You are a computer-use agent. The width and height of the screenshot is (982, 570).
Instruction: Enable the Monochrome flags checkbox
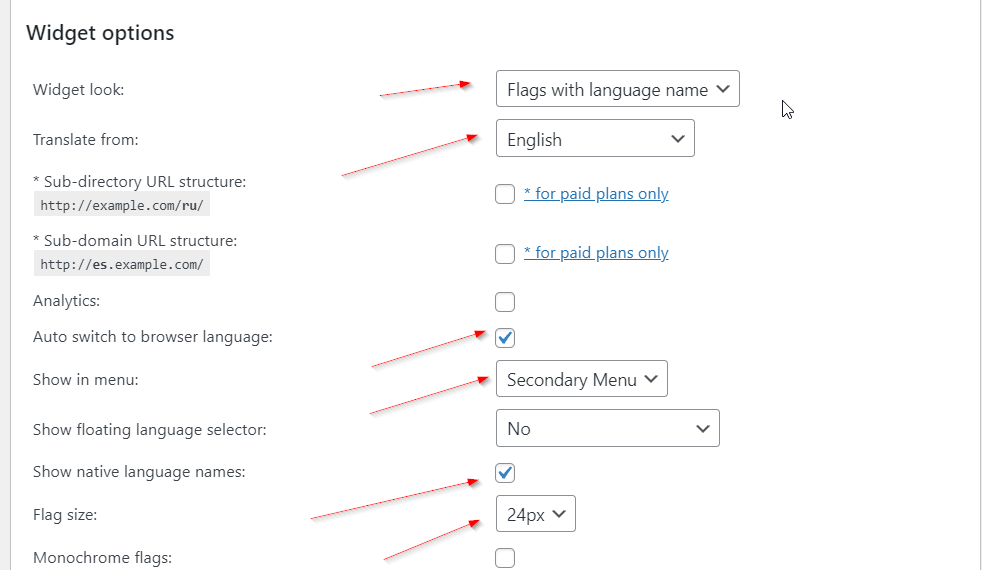(x=505, y=558)
